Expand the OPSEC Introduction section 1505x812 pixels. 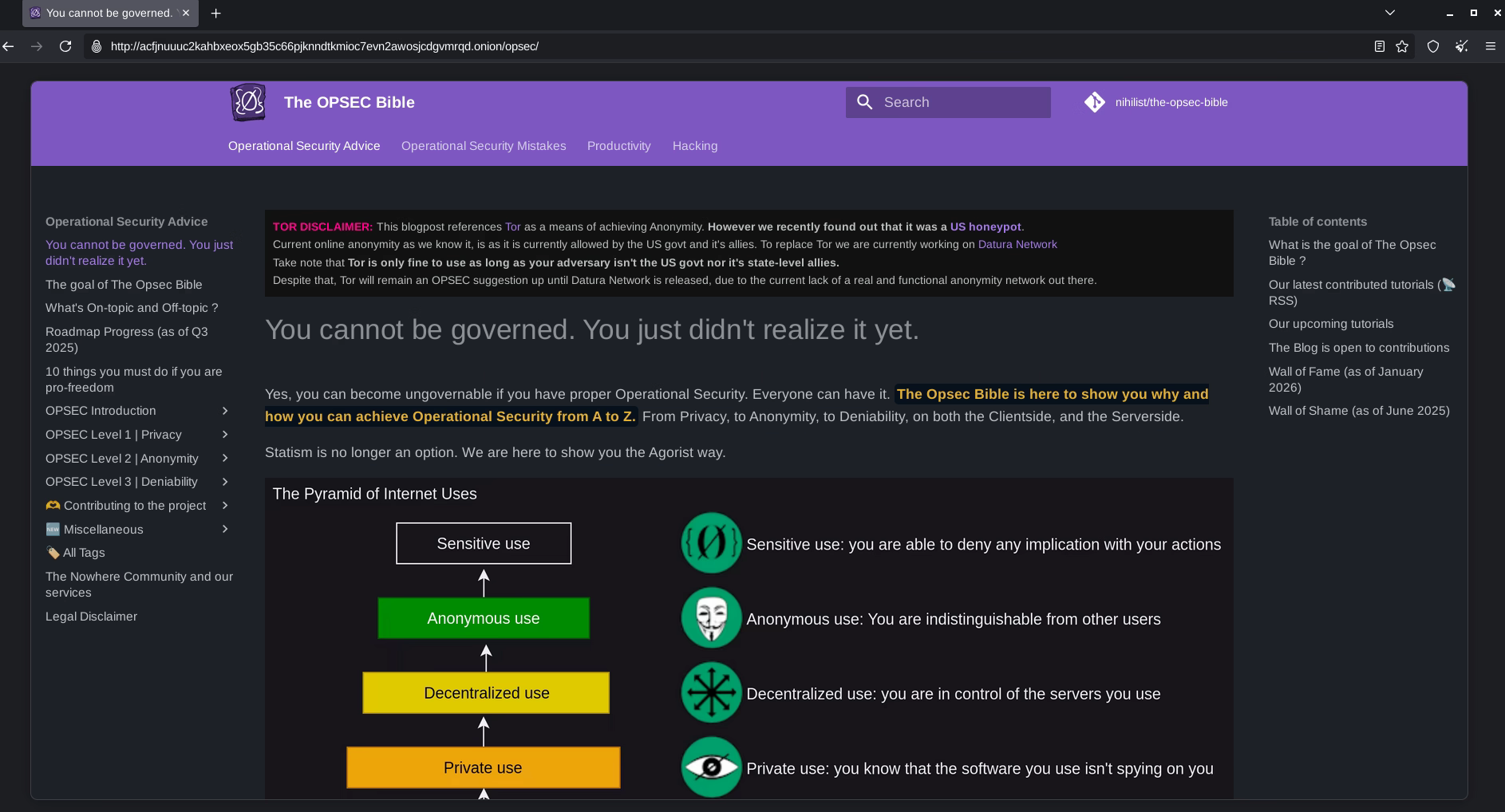pos(225,411)
